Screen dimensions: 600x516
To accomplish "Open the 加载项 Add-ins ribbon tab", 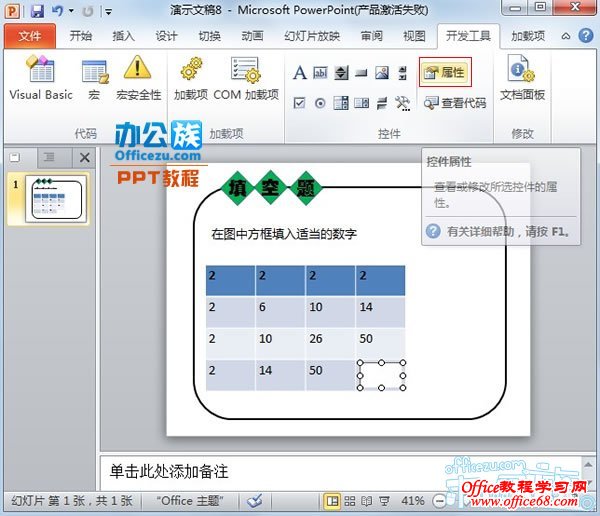I will [528, 36].
